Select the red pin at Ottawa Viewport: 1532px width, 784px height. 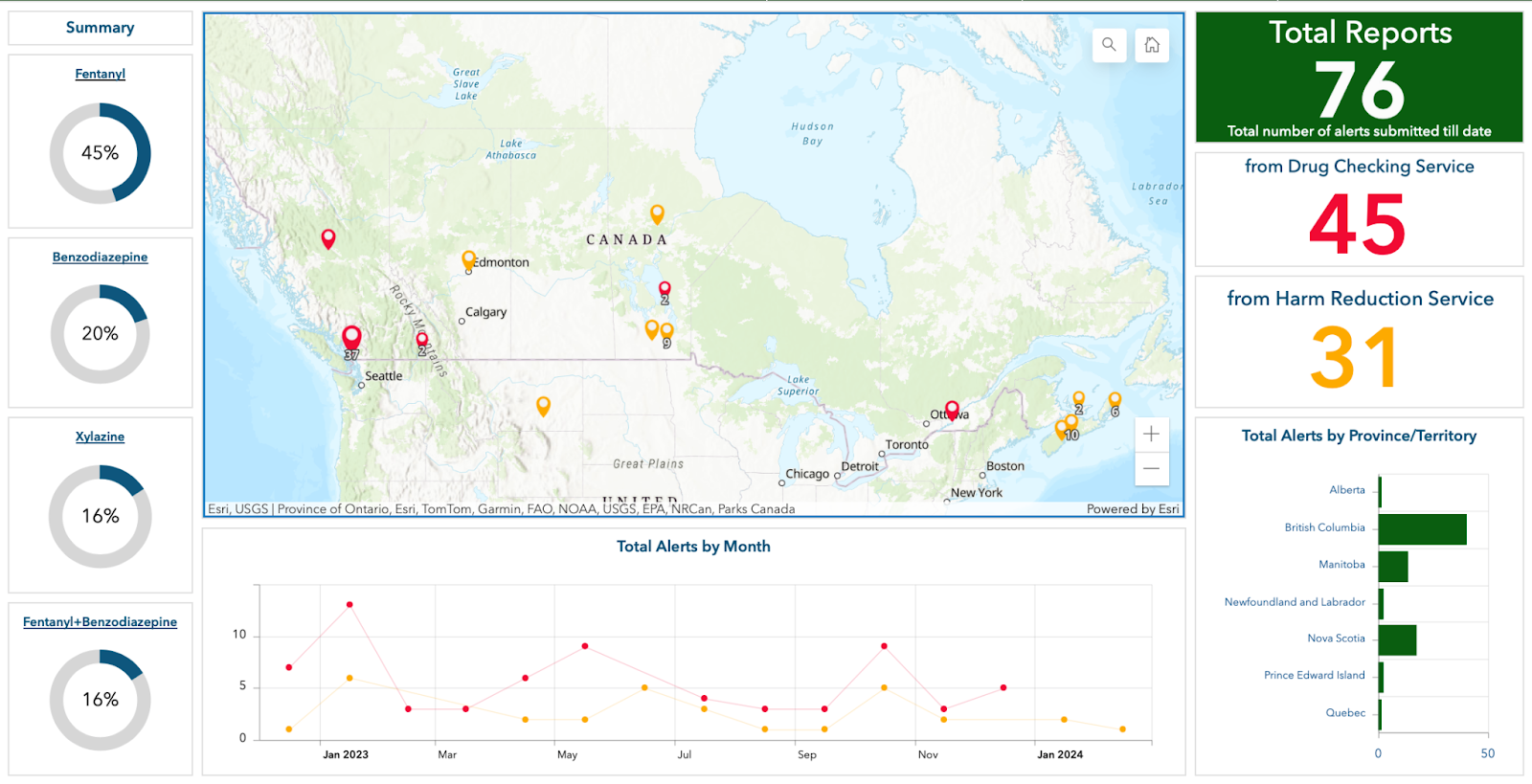pyautogui.click(x=952, y=410)
